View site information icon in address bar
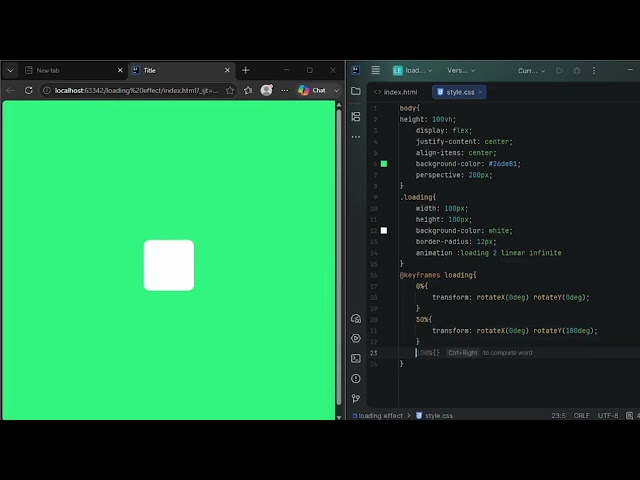Viewport: 640px width, 480px height. 47,90
